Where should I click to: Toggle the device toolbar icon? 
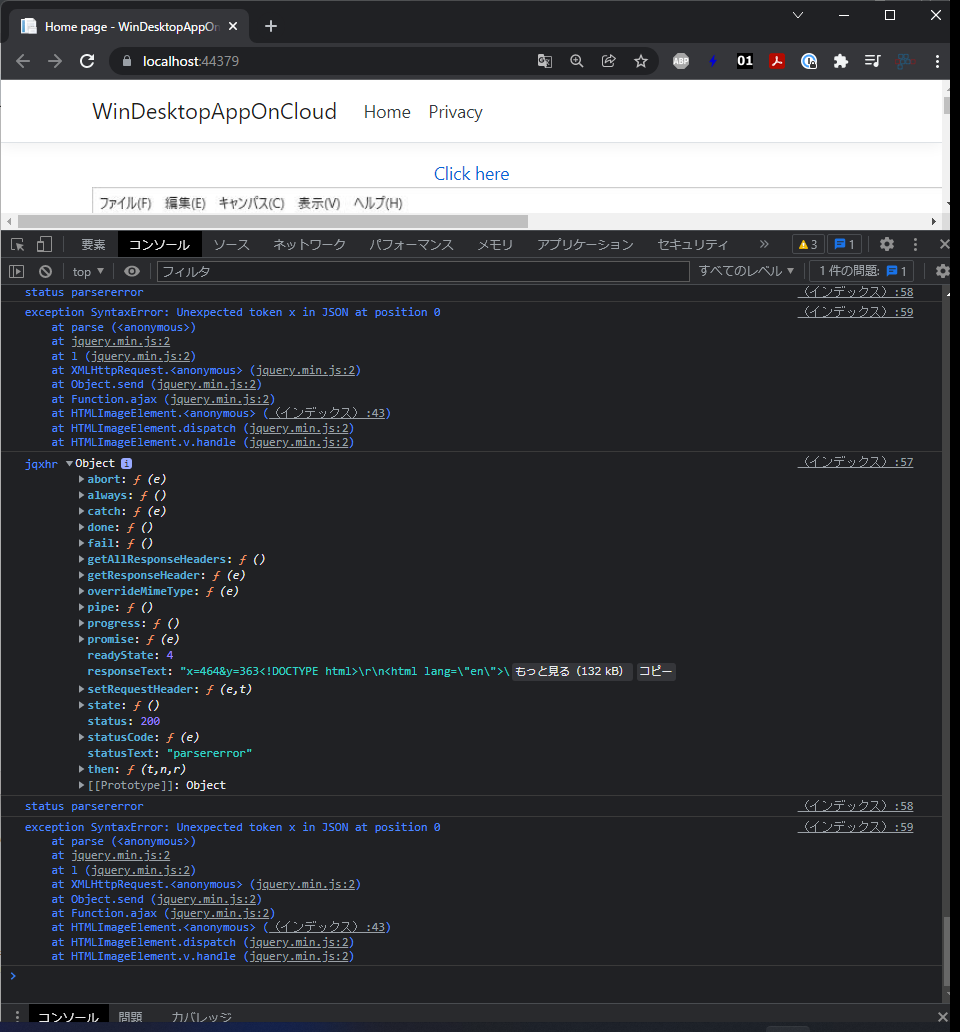44,244
